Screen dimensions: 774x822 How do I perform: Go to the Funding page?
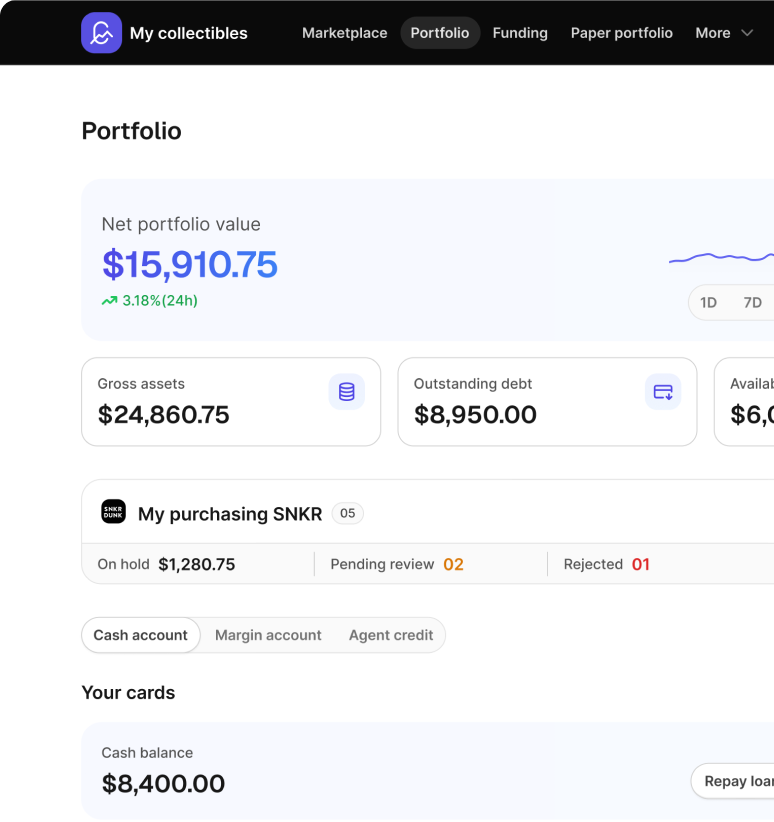[520, 33]
